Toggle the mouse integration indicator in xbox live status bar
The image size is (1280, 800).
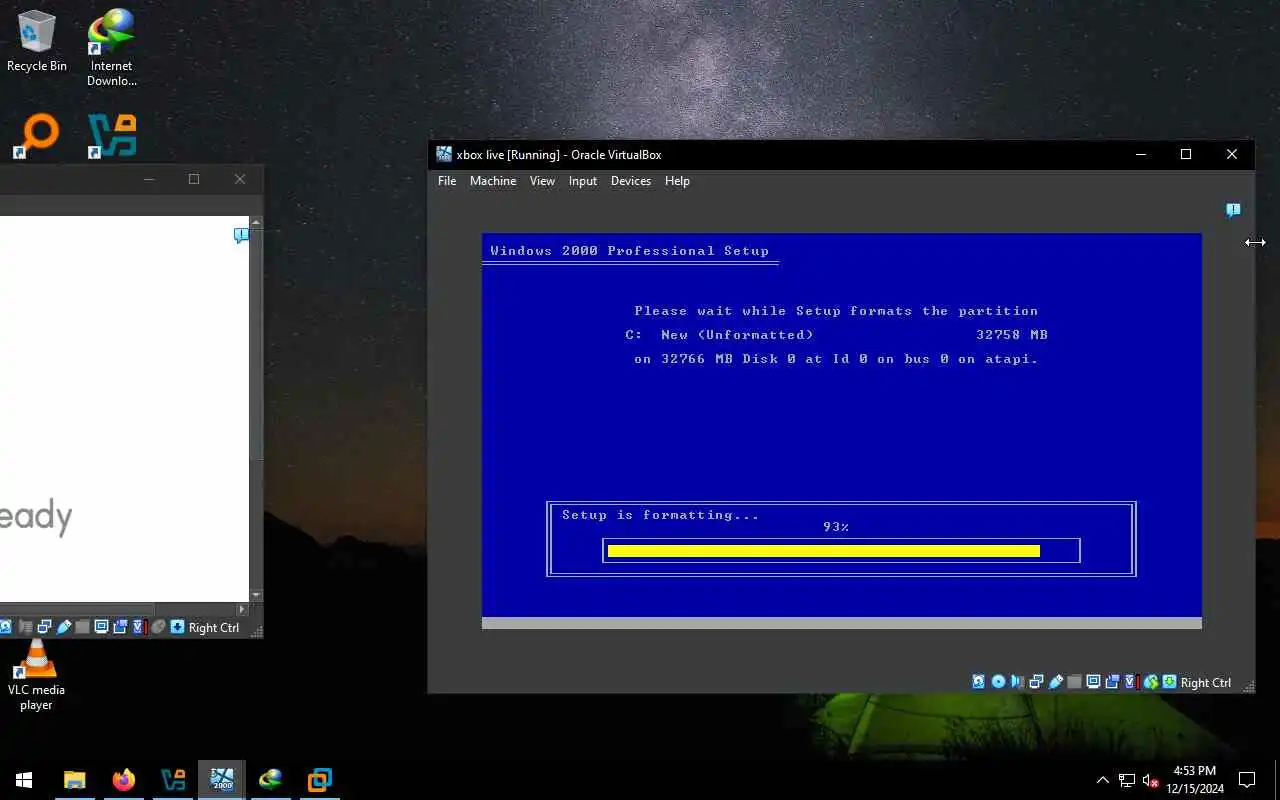(1151, 682)
